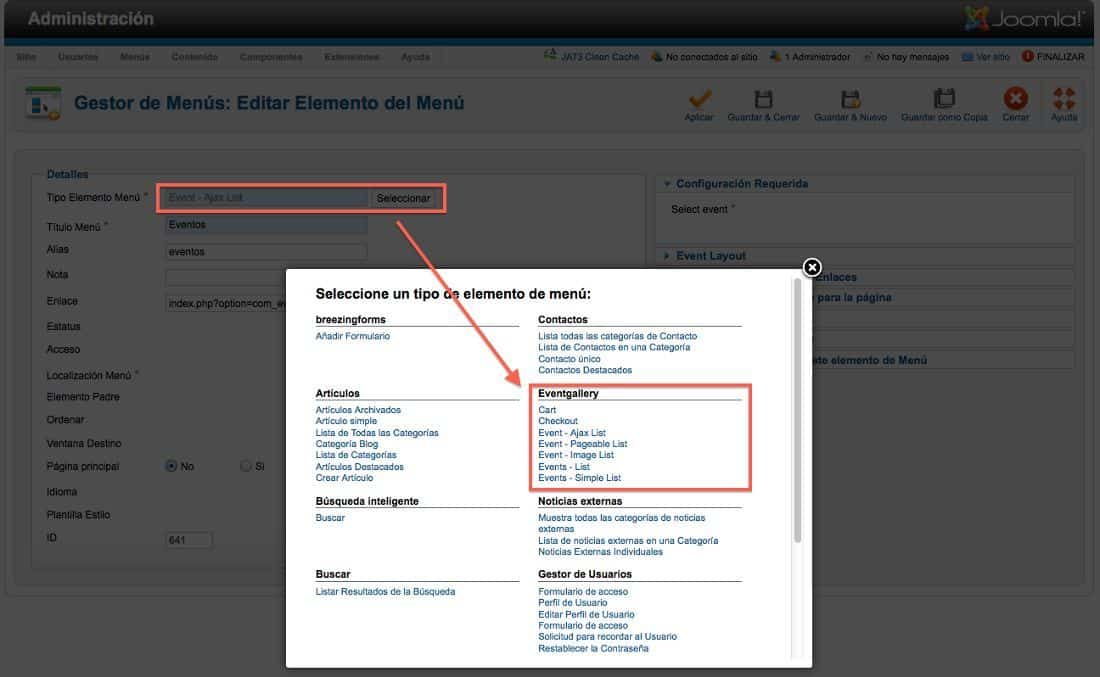Click Guardar como Copia icon

click(944, 98)
